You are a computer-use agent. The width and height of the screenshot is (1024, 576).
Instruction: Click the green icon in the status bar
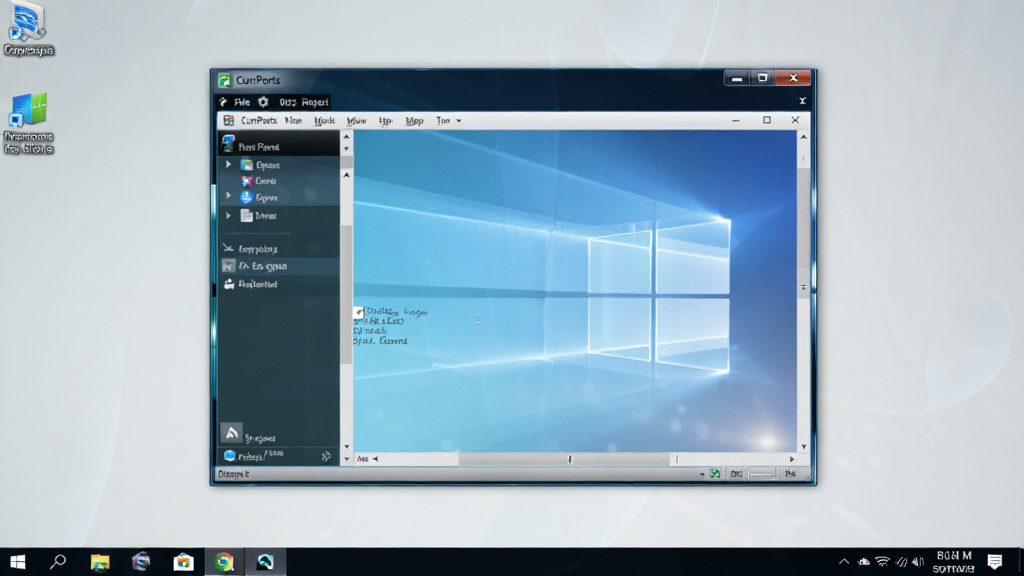pyautogui.click(x=715, y=473)
